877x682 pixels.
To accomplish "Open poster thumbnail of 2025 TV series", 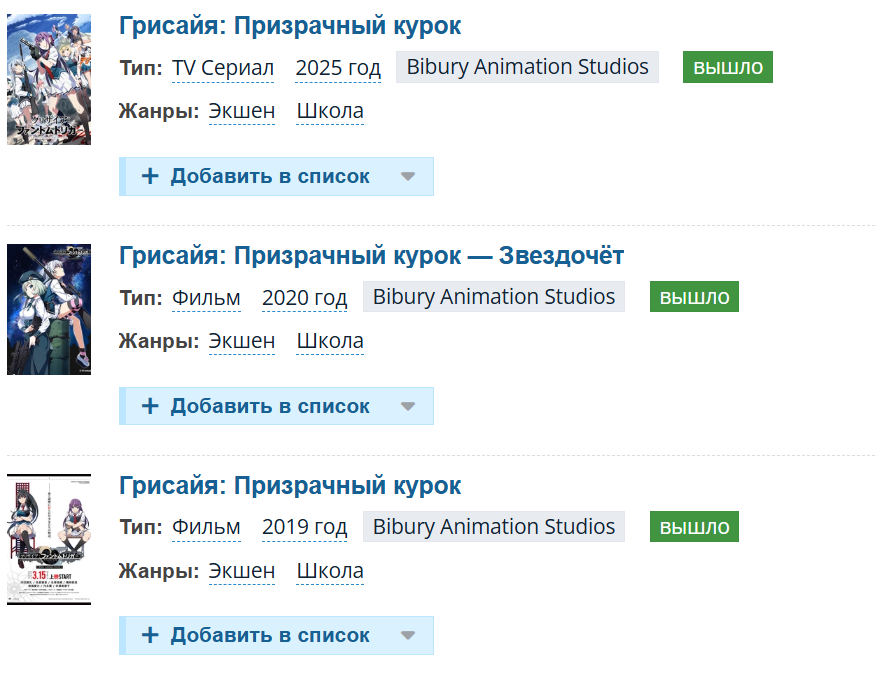I will pos(49,80).
